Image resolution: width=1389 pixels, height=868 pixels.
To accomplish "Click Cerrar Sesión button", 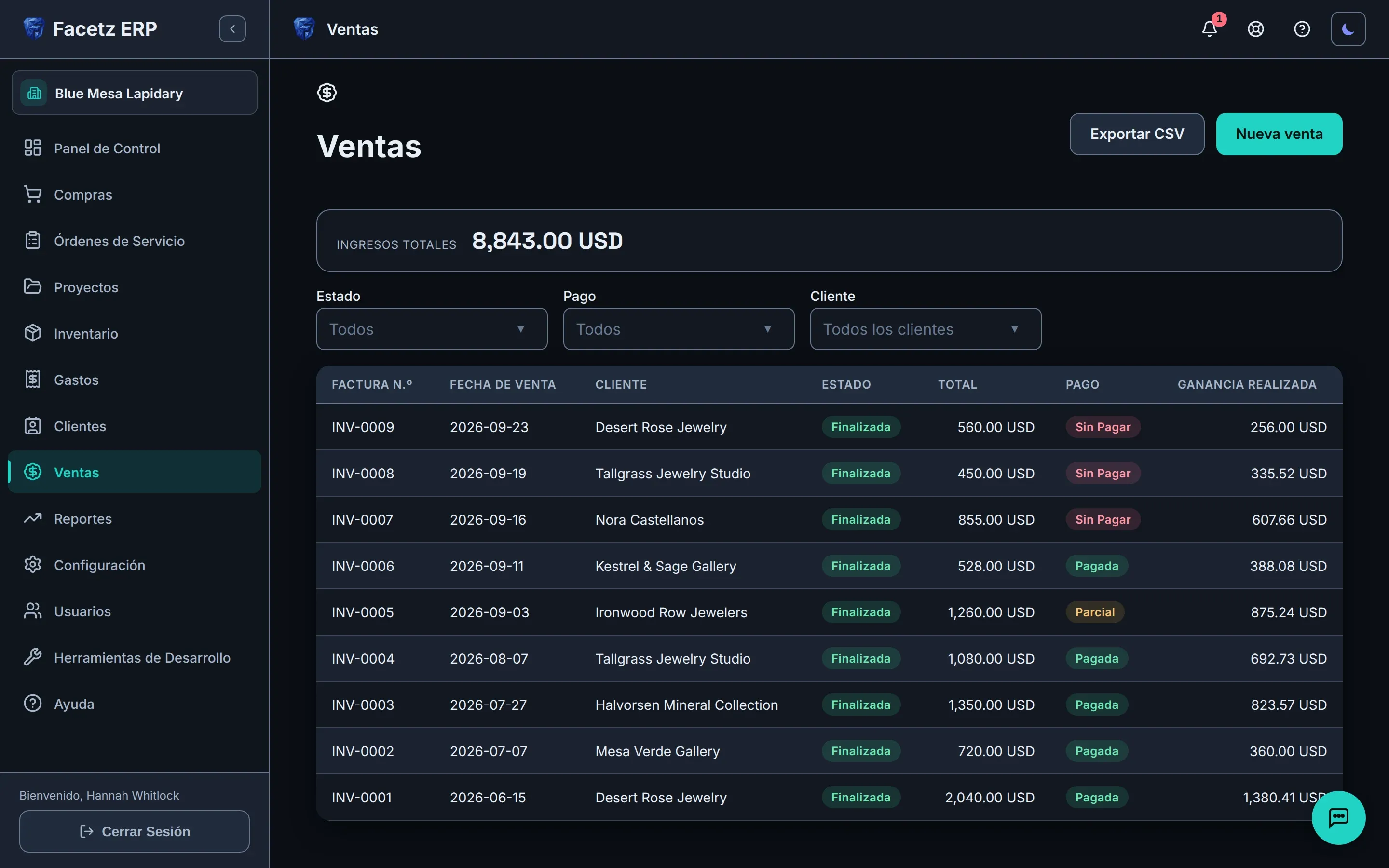I will [134, 831].
